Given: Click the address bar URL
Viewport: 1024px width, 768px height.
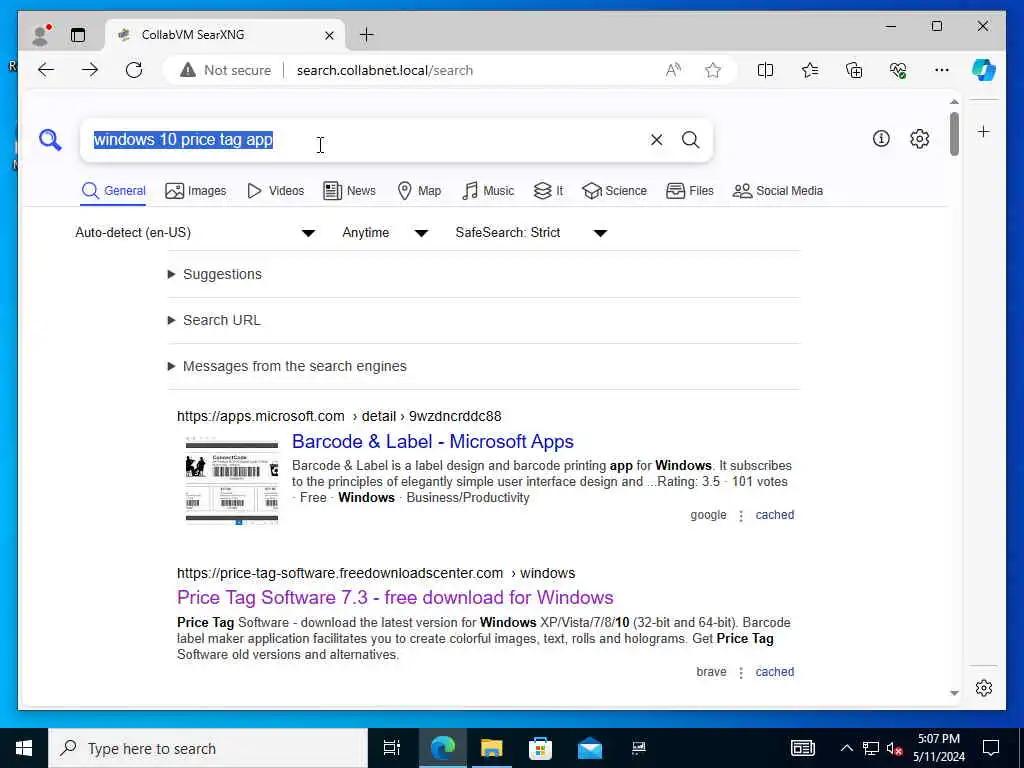Looking at the screenshot, I should (x=385, y=70).
